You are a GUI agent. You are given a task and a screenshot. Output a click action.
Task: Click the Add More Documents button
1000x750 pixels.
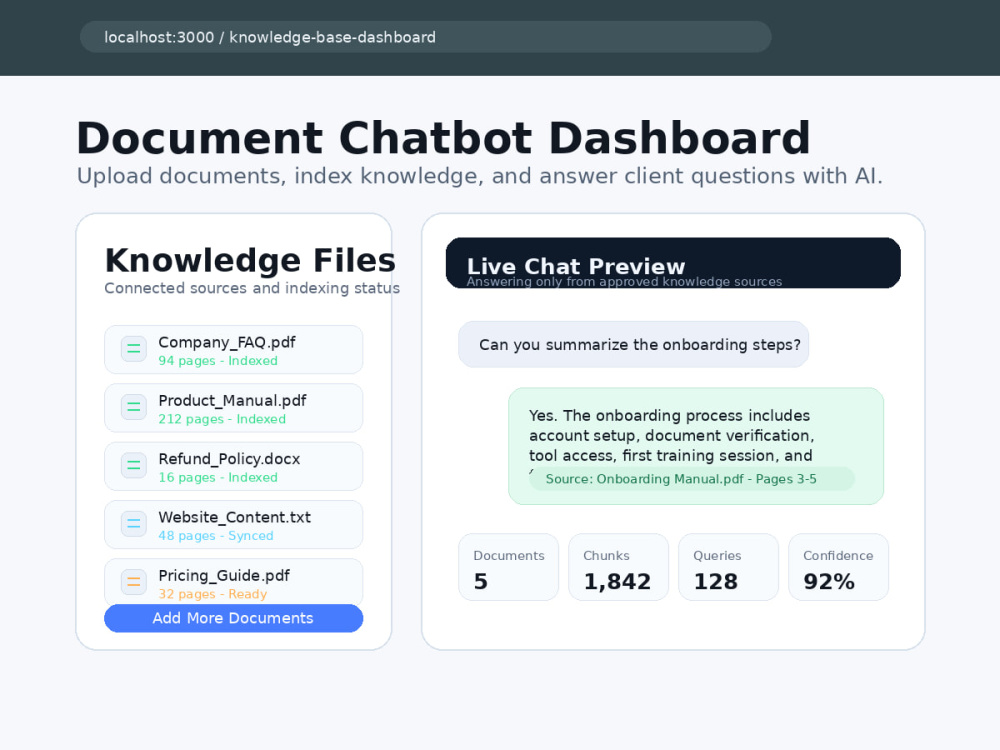click(x=233, y=618)
